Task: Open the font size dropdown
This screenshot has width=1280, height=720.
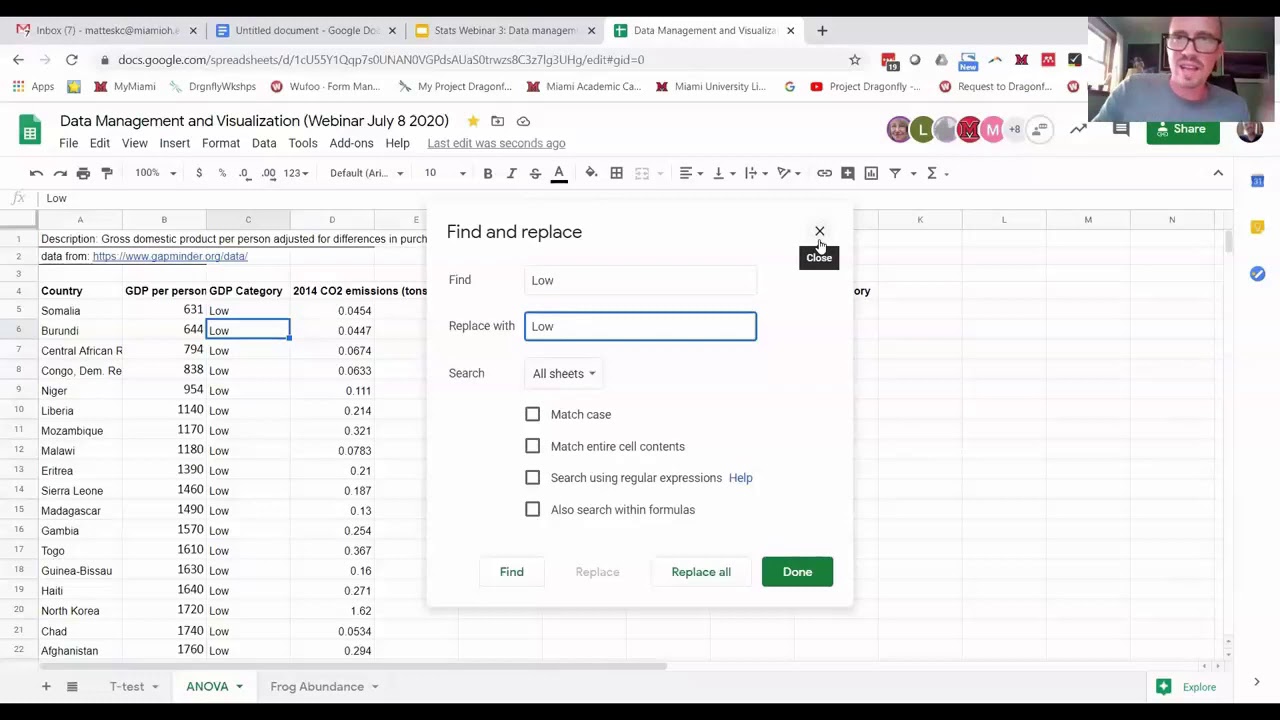Action: (445, 173)
